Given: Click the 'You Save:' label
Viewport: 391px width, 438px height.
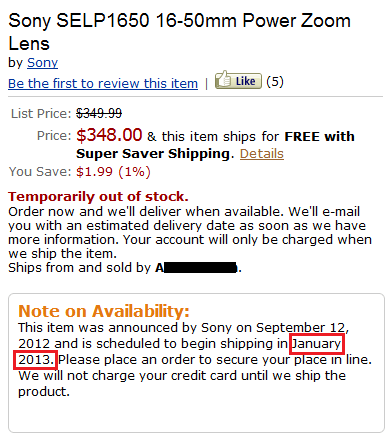Looking at the screenshot, I should click(40, 172).
